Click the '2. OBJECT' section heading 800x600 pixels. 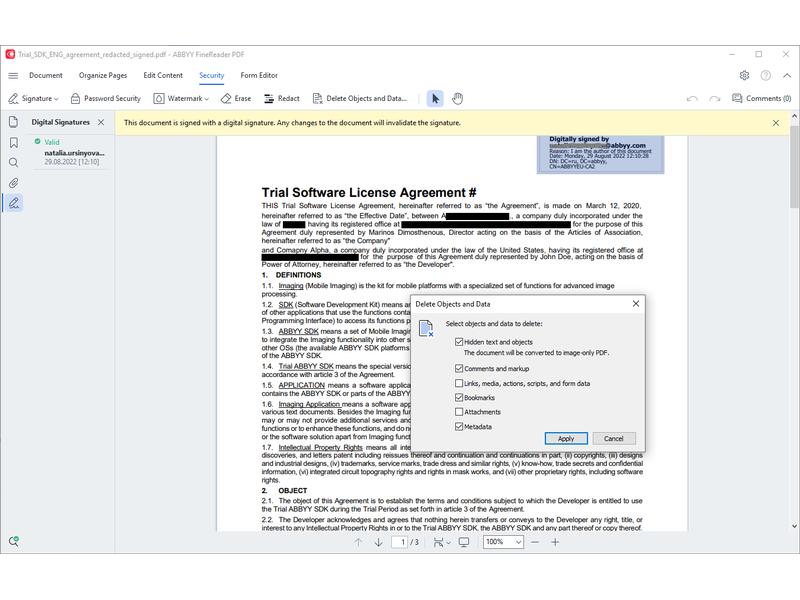pyautogui.click(x=284, y=490)
